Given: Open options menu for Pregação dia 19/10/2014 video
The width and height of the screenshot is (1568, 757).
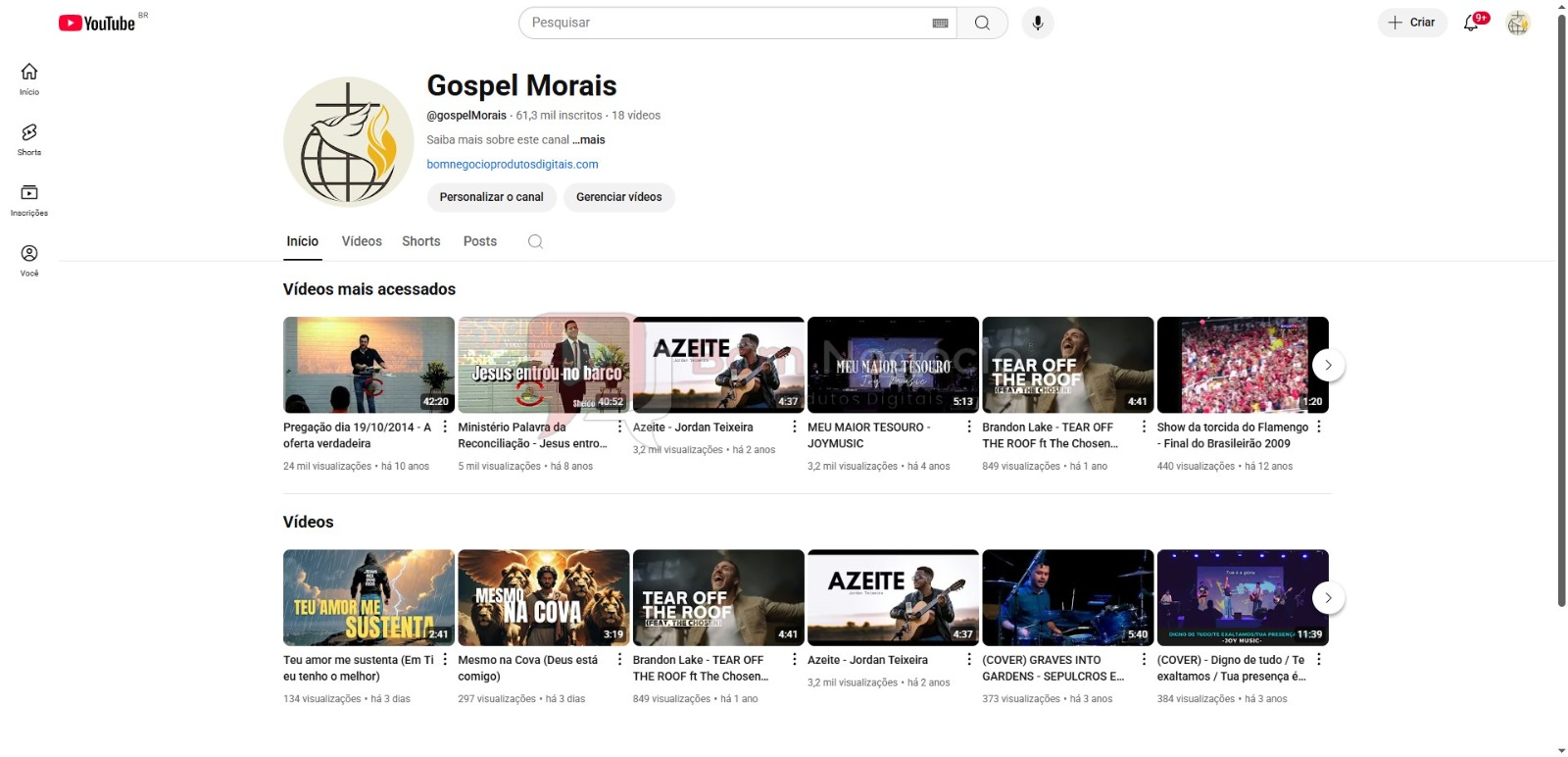Looking at the screenshot, I should pos(445,427).
